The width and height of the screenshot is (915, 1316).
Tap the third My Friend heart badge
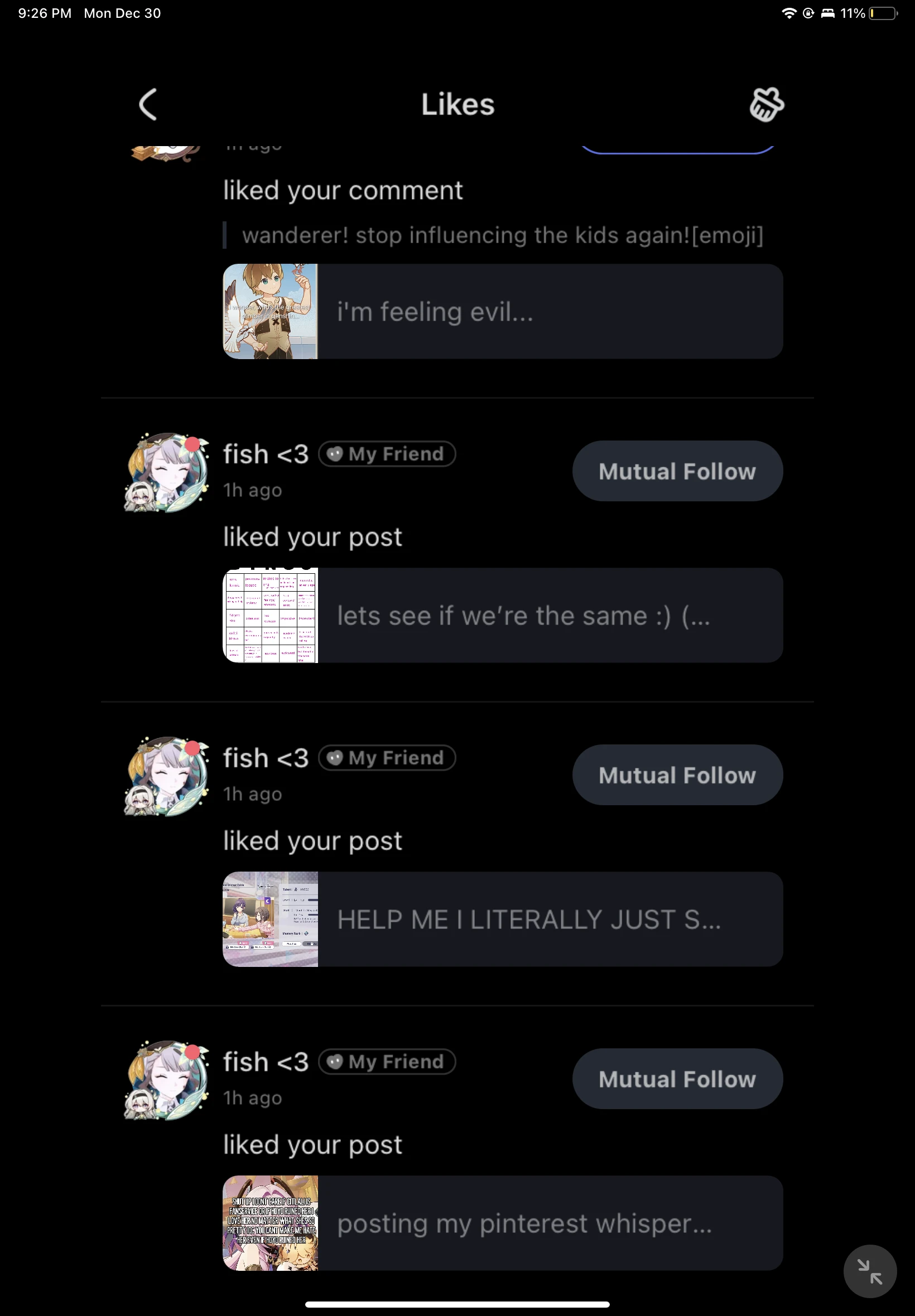click(x=387, y=1061)
